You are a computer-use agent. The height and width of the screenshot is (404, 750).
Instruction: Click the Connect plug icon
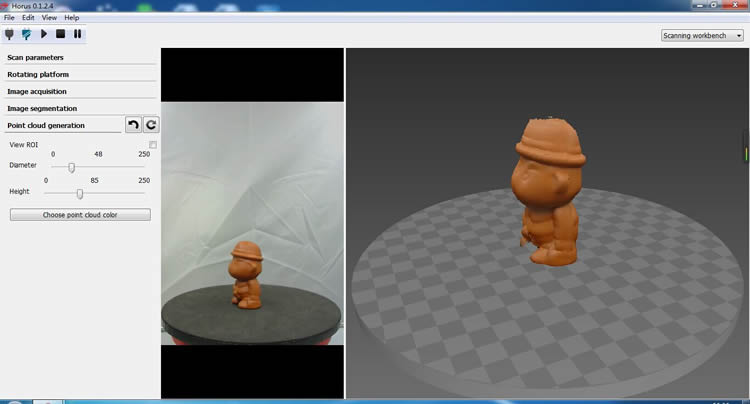10,34
